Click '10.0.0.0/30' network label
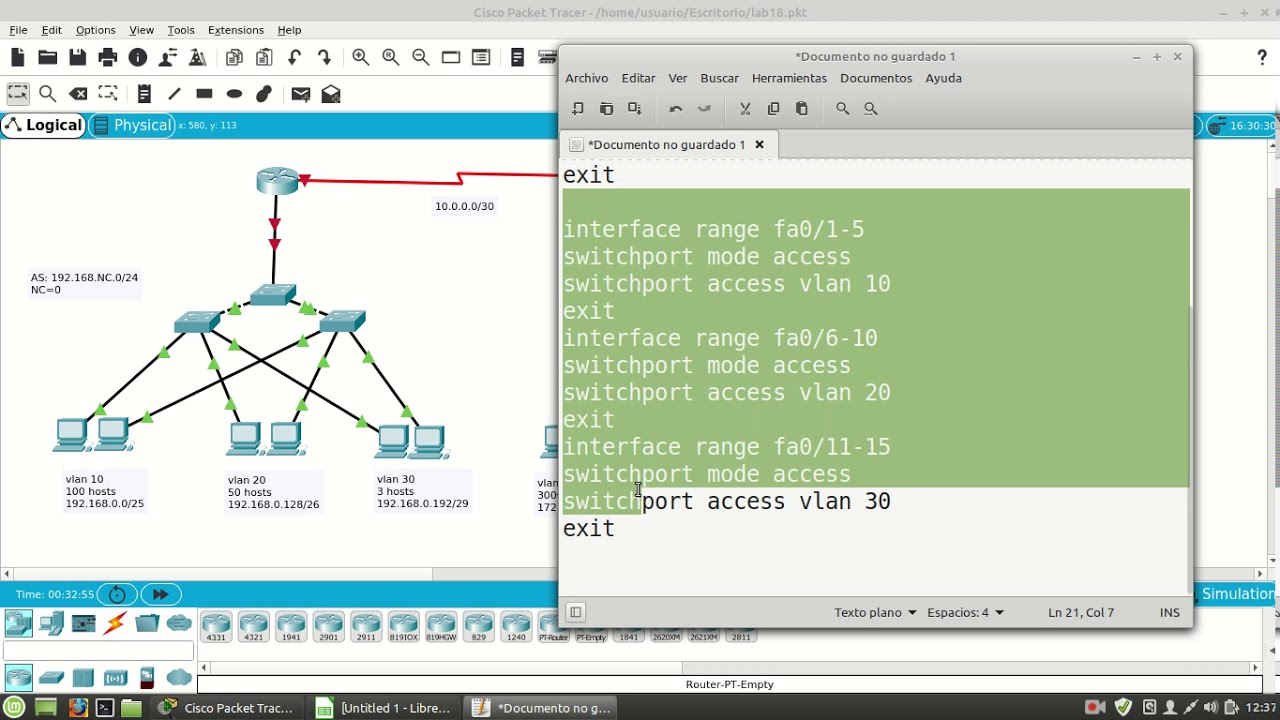1280x720 pixels. [464, 206]
